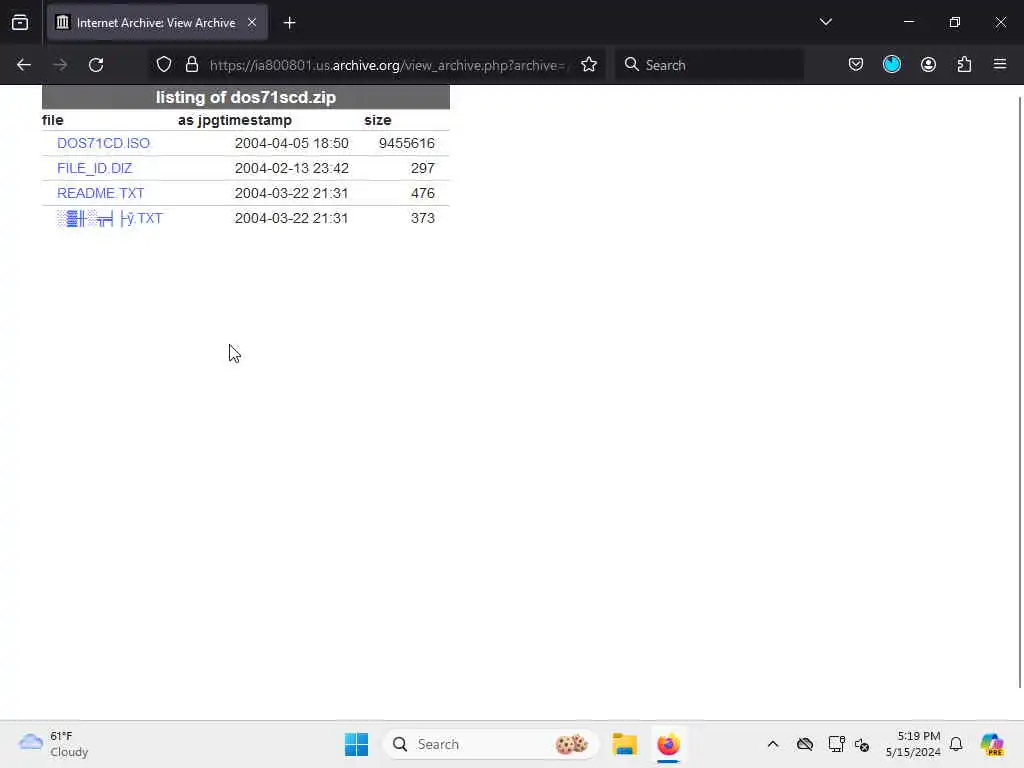Bookmark this page with the star icon
Image resolution: width=1024 pixels, height=768 pixels.
pyautogui.click(x=589, y=65)
